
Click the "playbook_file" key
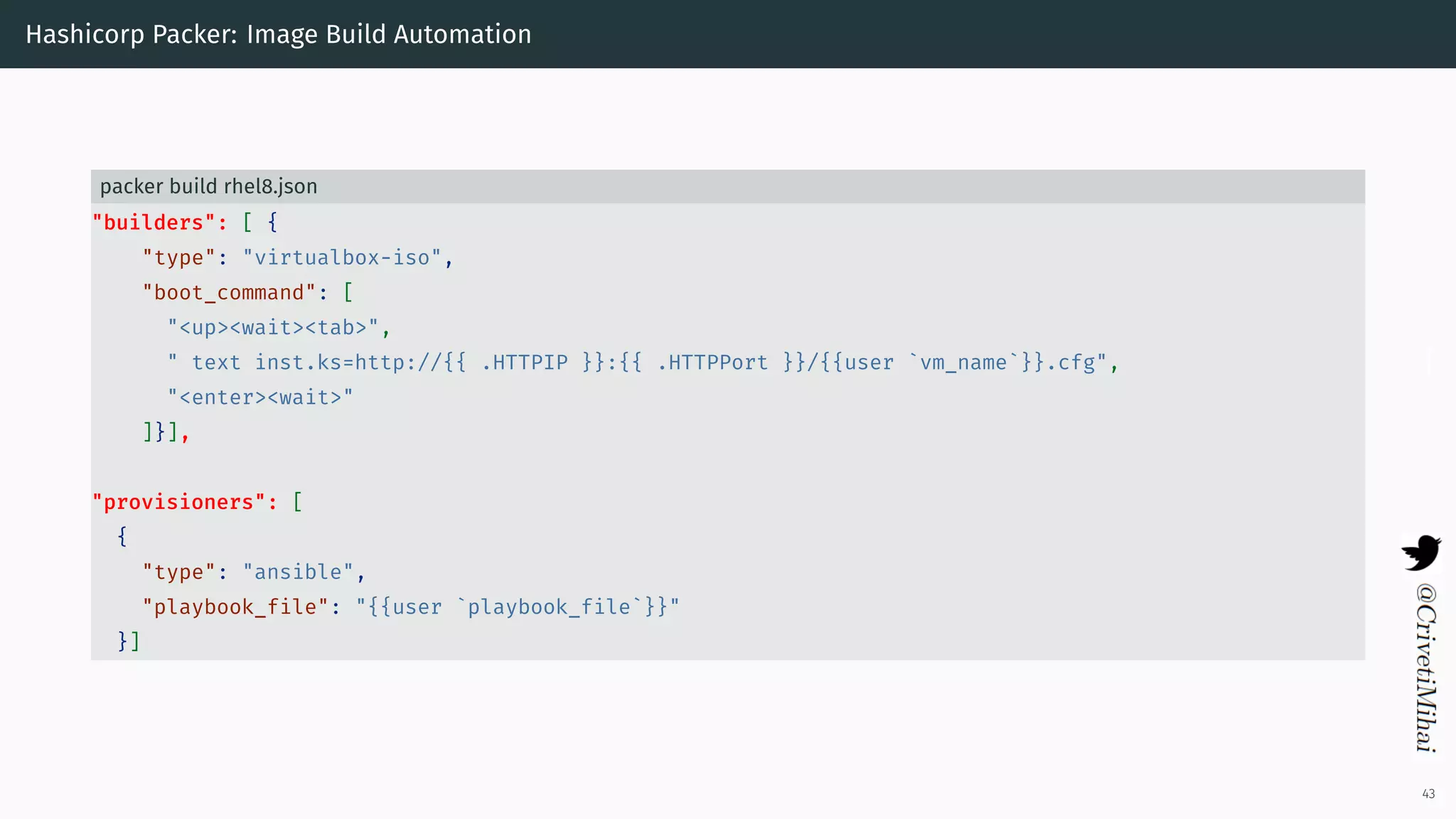coord(235,606)
